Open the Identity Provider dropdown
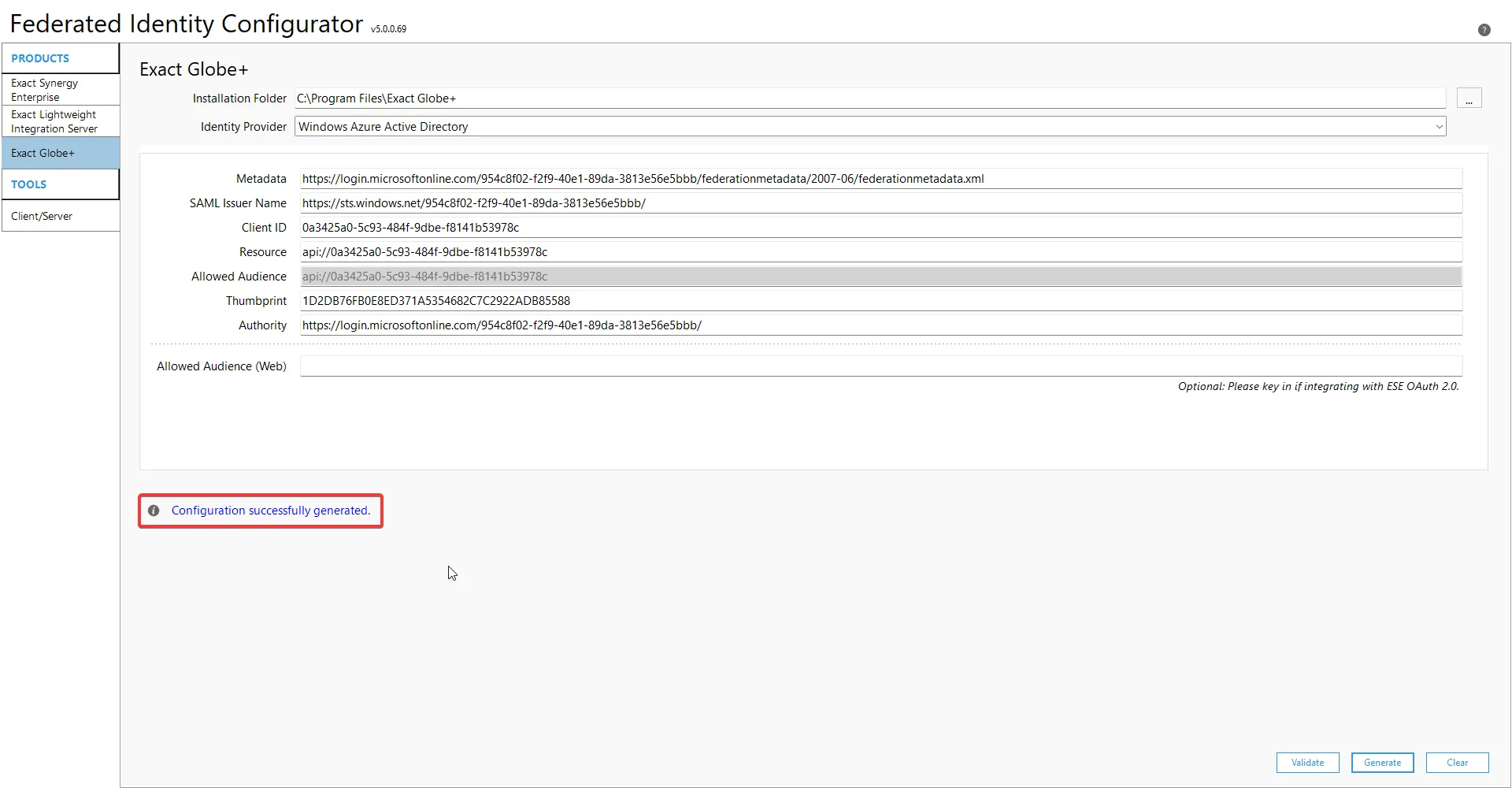Screen dimensions: 1512x795 (869, 127)
